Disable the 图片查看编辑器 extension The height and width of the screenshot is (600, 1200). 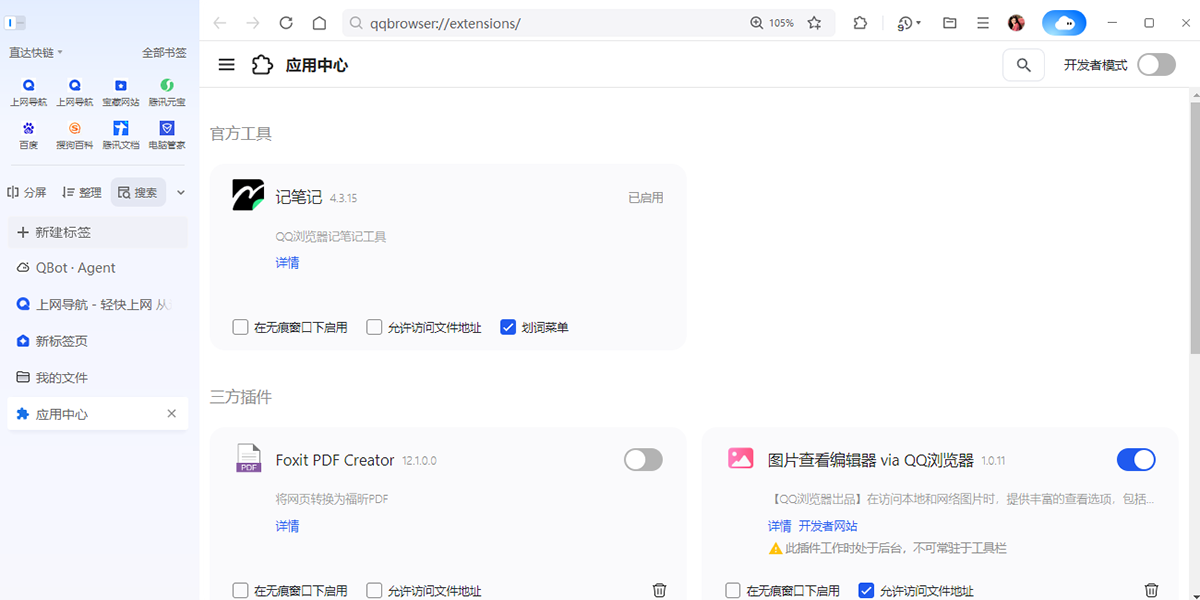1136,460
